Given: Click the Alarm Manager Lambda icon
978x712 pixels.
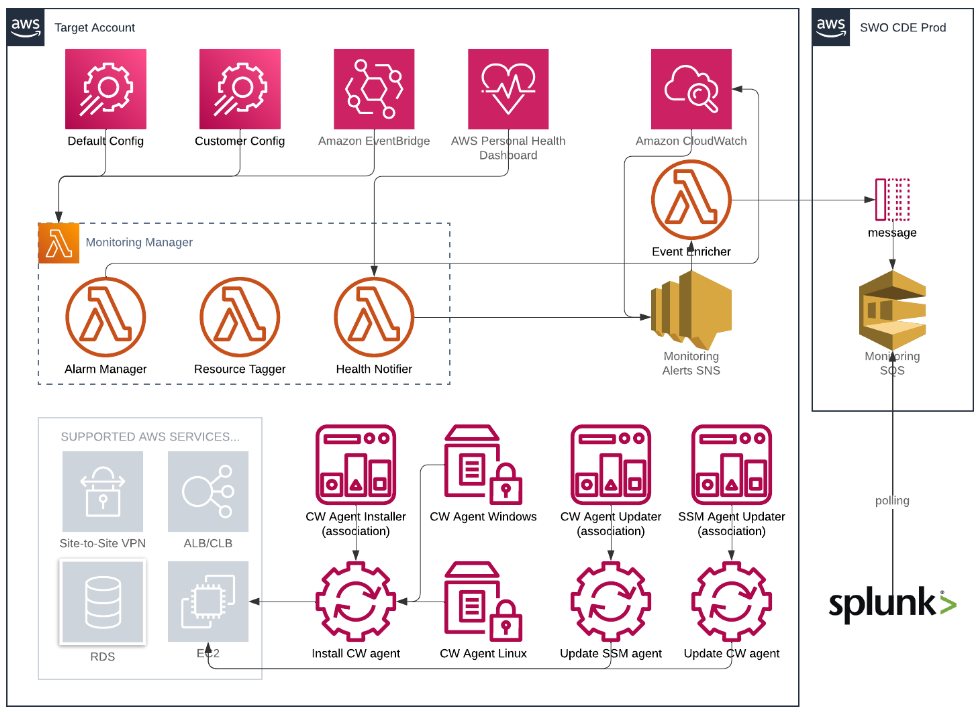Looking at the screenshot, I should pos(105,318).
